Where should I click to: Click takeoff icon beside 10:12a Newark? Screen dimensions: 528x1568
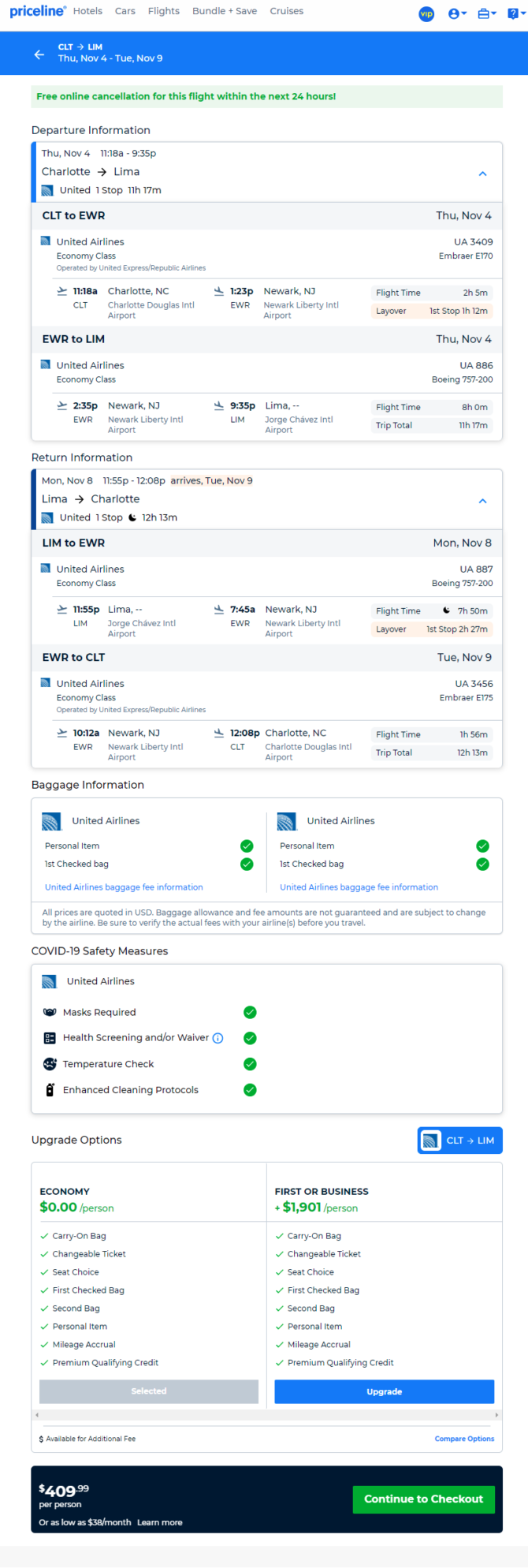[x=62, y=733]
